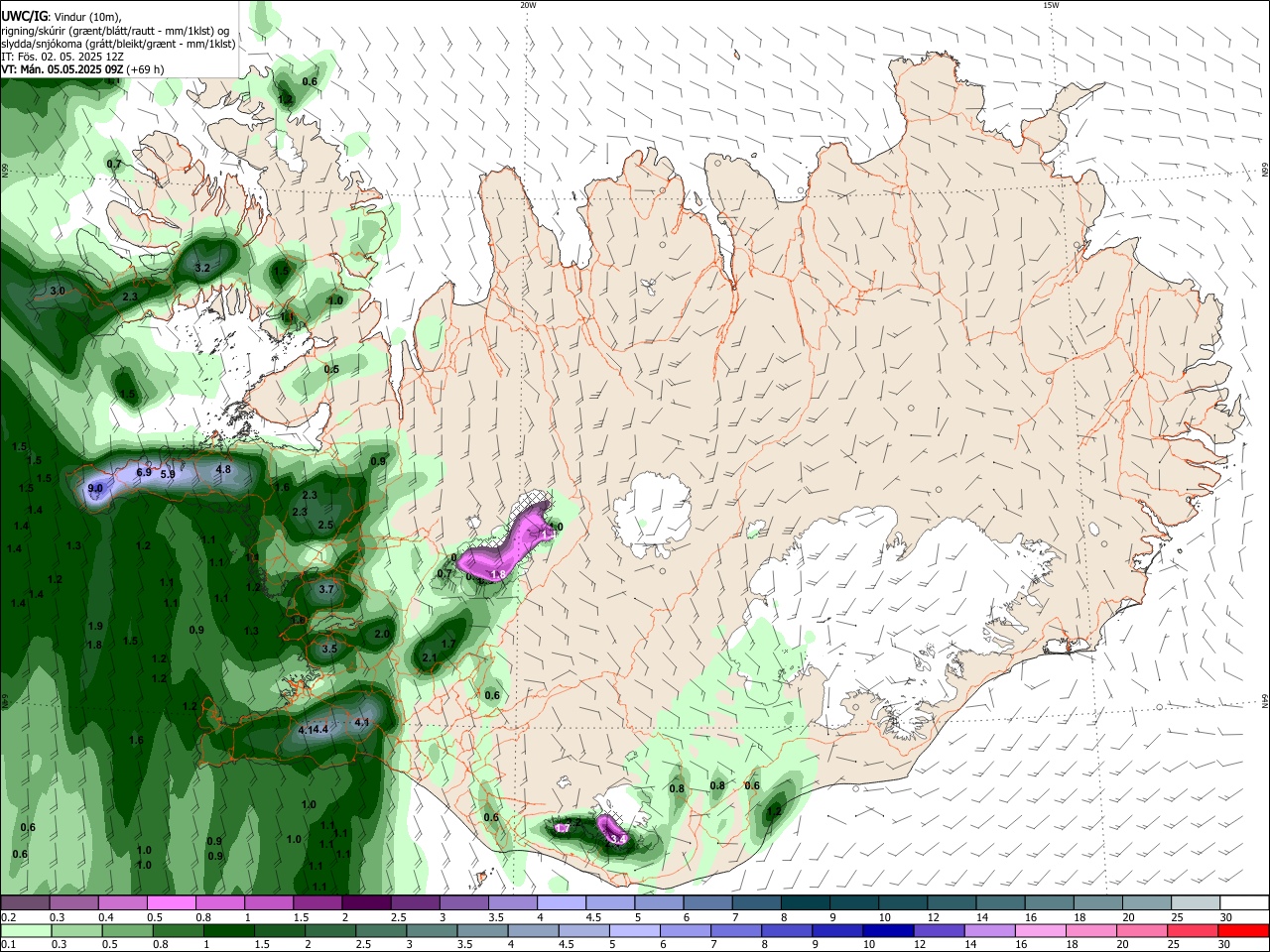Click the '0.4' label in the upper legend row
Viewport: 1270px width, 952px height.
click(106, 917)
